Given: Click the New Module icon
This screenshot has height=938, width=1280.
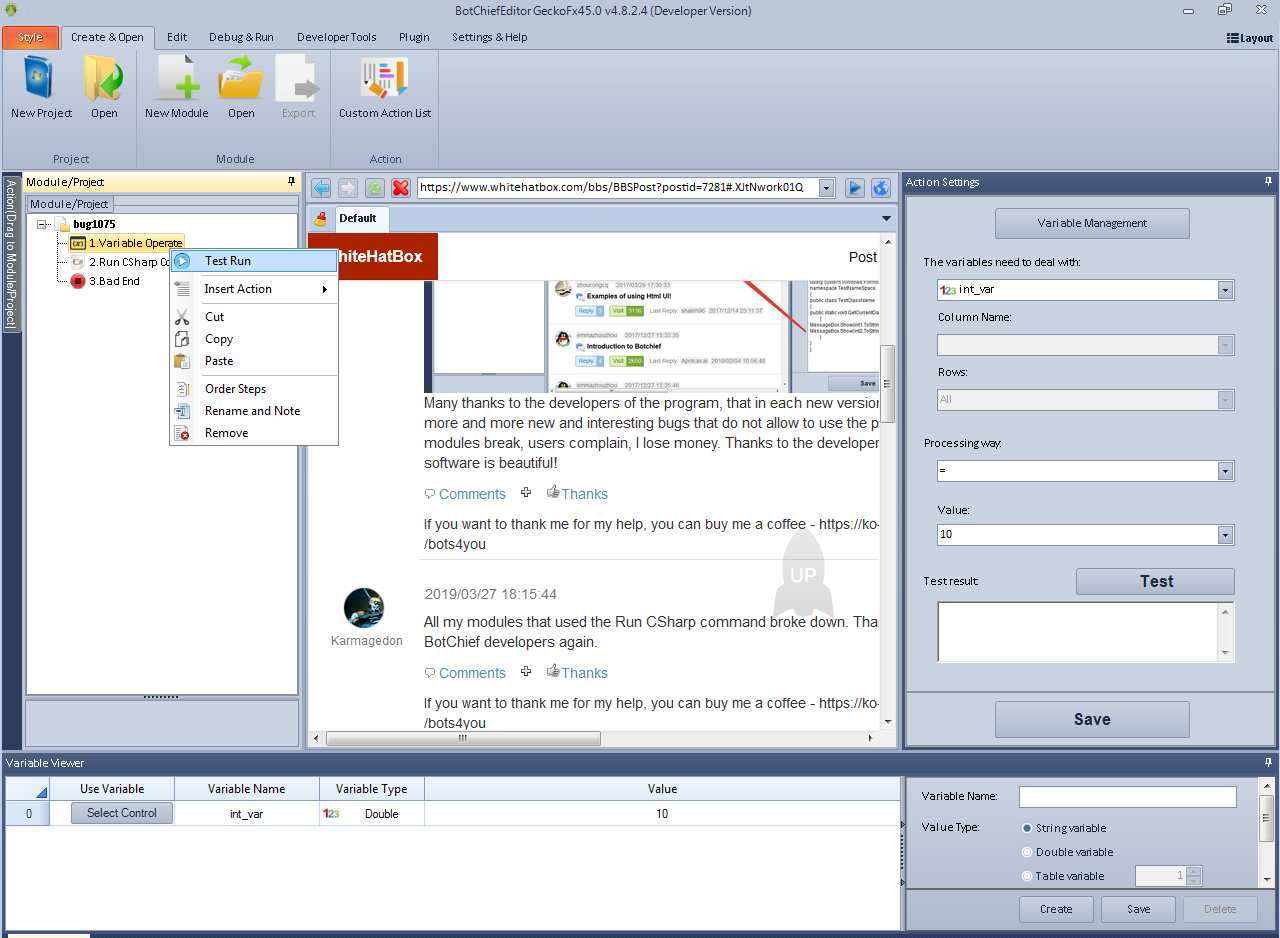Looking at the screenshot, I should pos(176,80).
